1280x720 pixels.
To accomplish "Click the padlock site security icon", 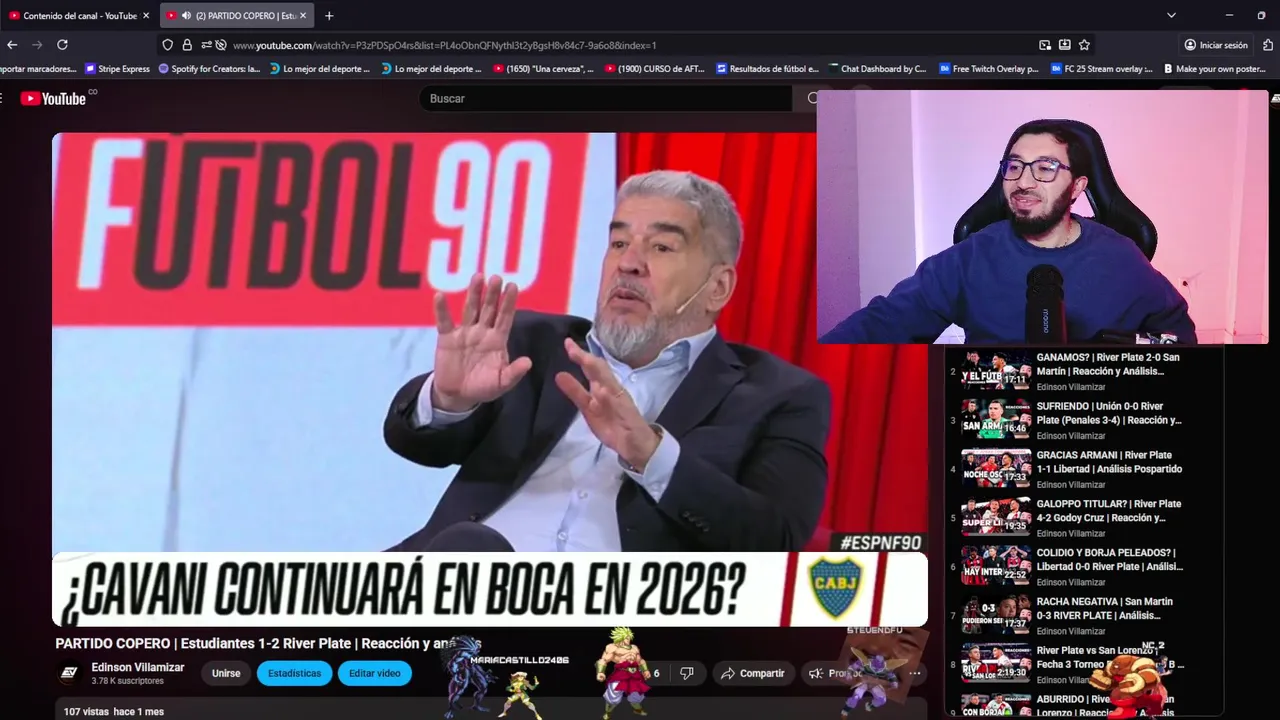I will coord(187,45).
